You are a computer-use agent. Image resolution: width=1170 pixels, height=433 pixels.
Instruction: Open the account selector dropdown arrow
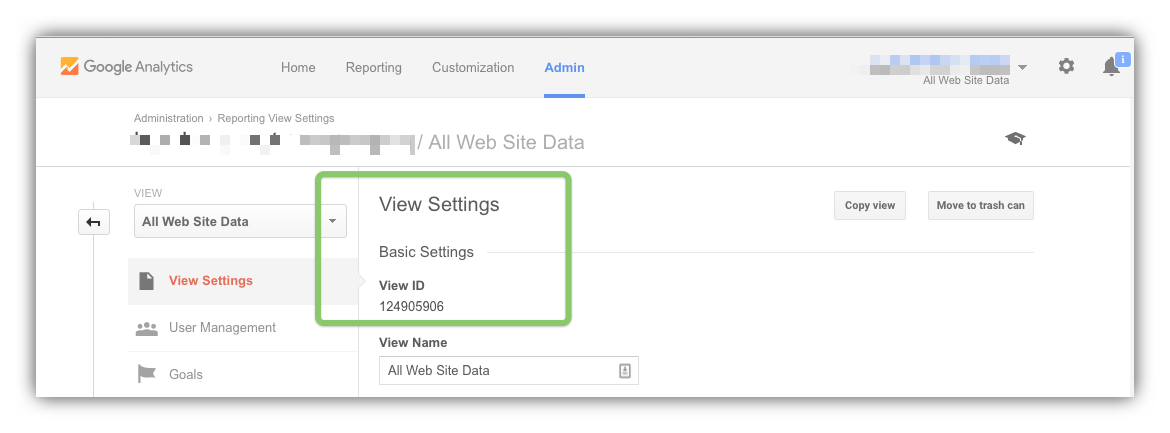(x=1022, y=67)
